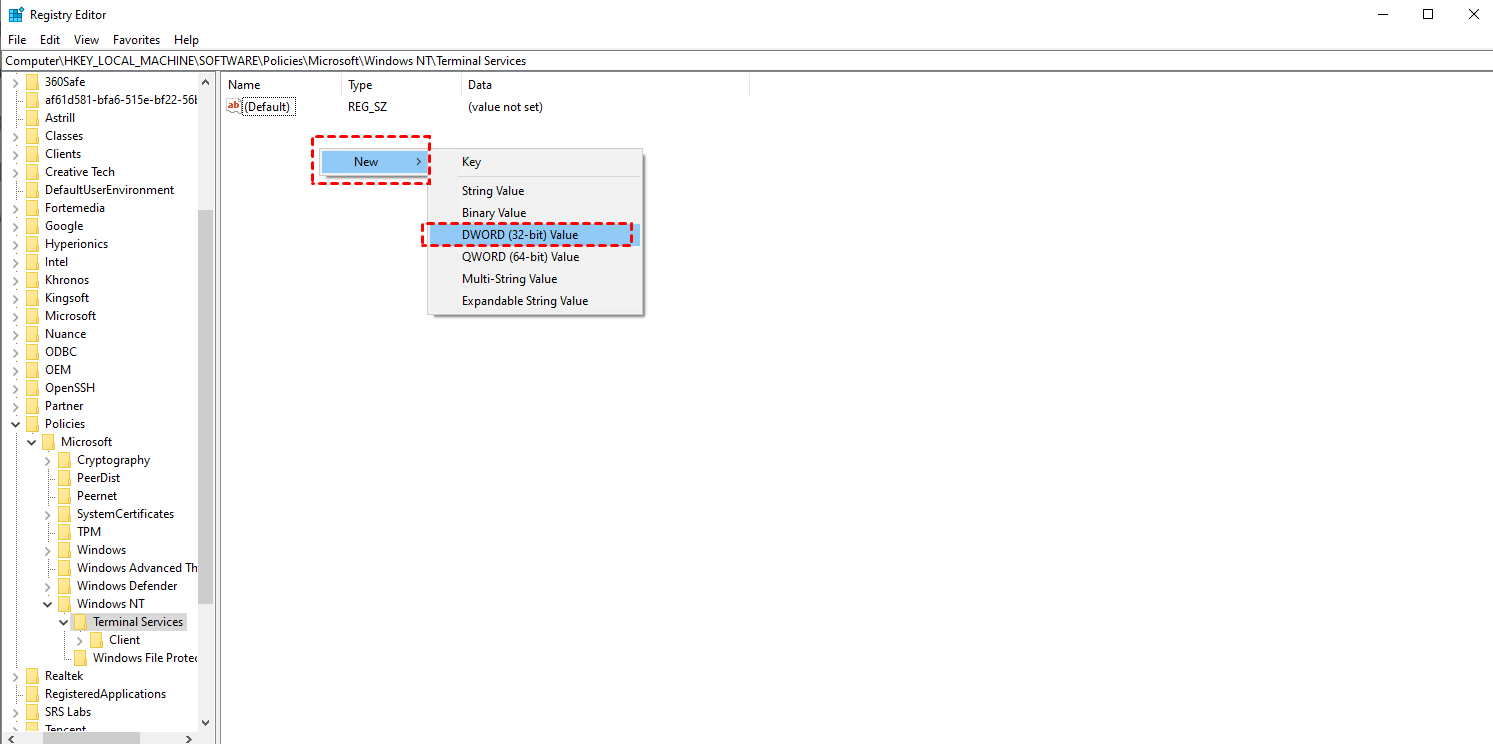The height and width of the screenshot is (744, 1493).
Task: Open the Edit menu
Action: coord(50,40)
